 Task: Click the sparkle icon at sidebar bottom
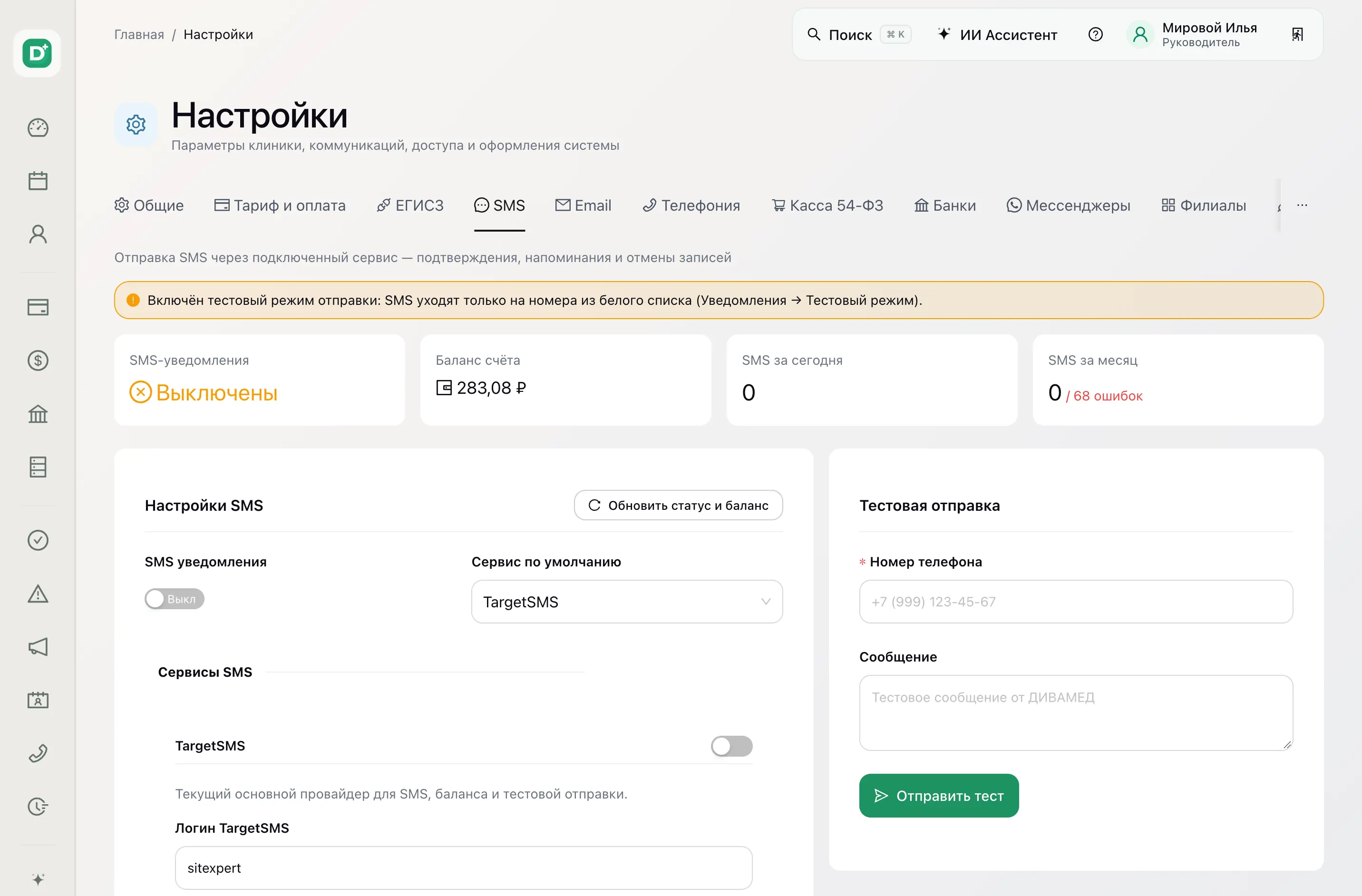[38, 879]
